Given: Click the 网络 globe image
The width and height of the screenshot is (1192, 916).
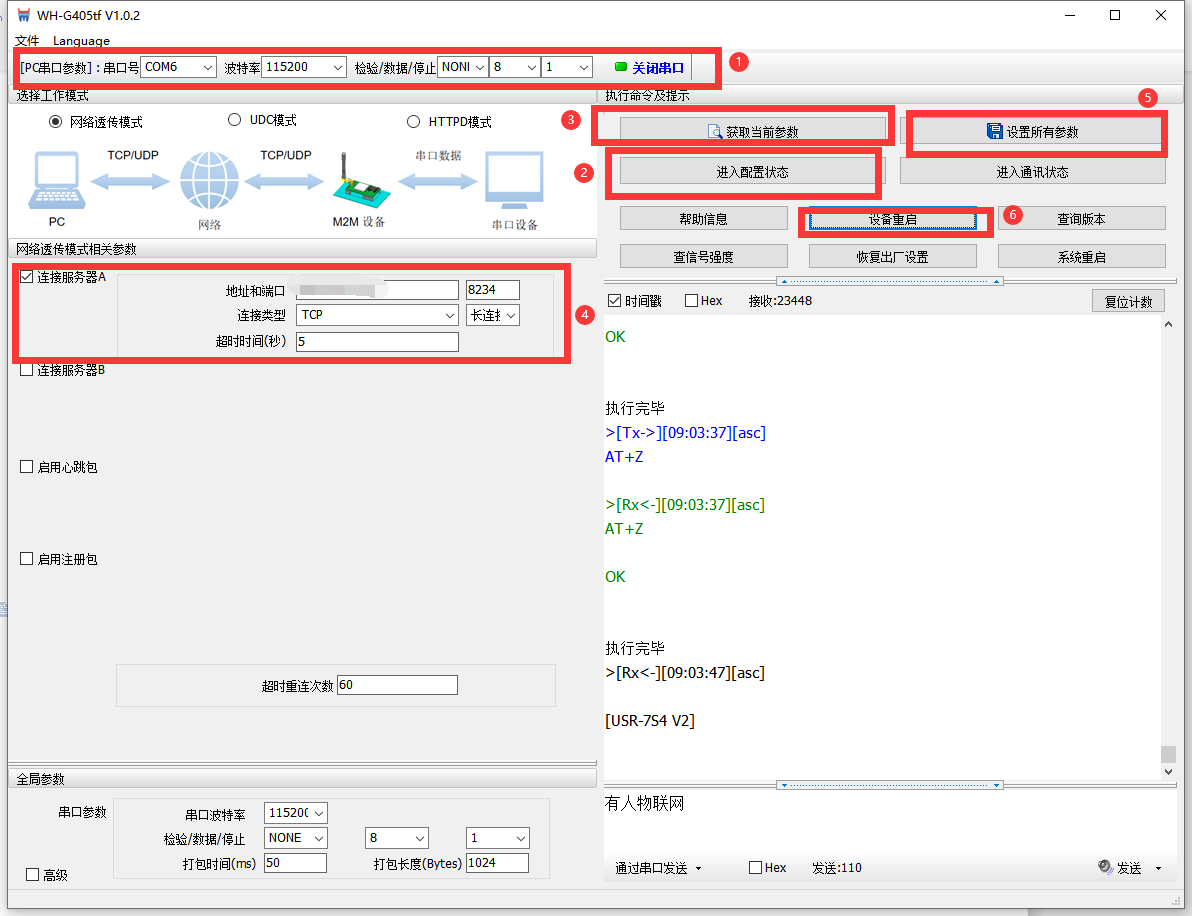Looking at the screenshot, I should 209,182.
